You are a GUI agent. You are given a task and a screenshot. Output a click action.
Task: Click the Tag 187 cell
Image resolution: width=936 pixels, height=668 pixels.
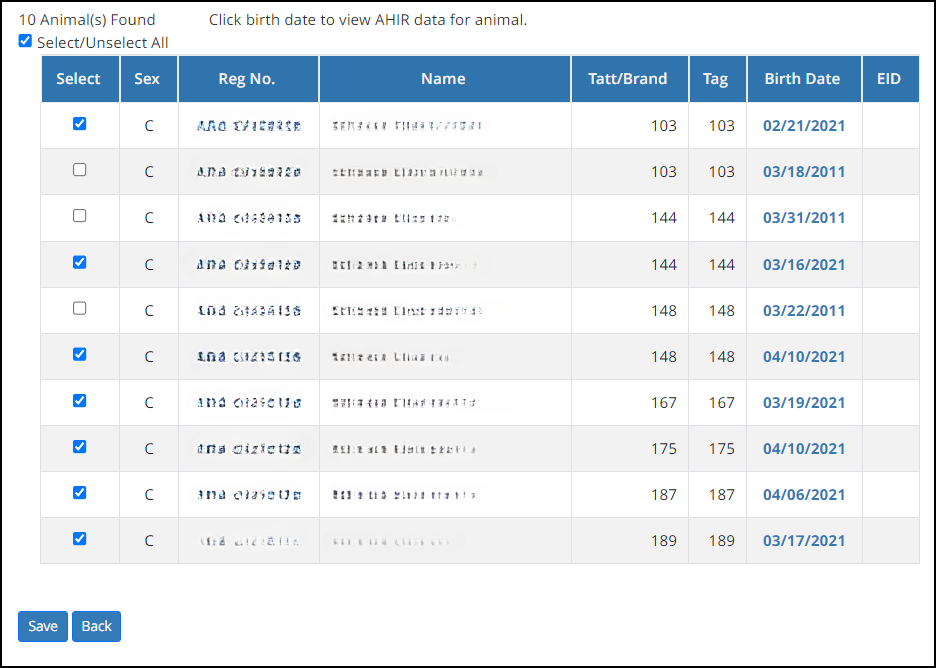point(718,495)
